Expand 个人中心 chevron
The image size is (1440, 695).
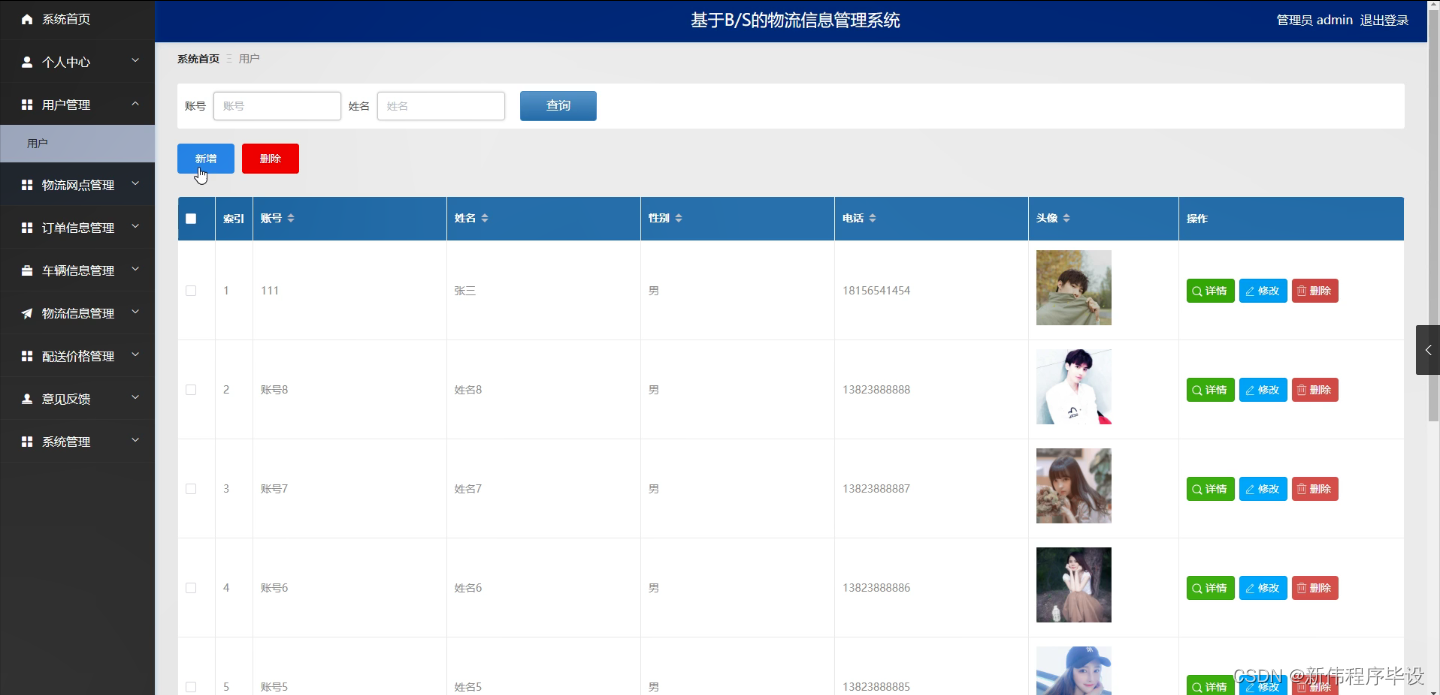[x=135, y=61]
